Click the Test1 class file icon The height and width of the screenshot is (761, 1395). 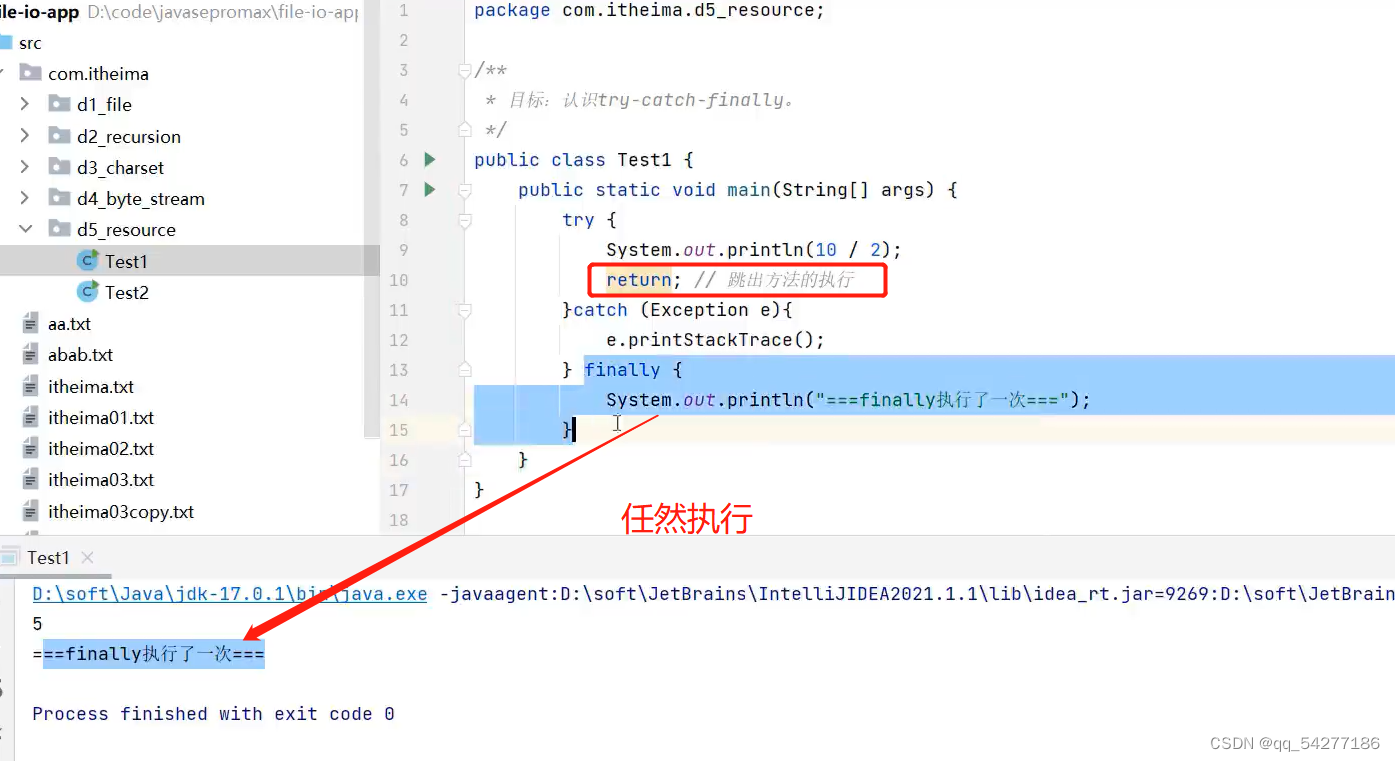(88, 261)
